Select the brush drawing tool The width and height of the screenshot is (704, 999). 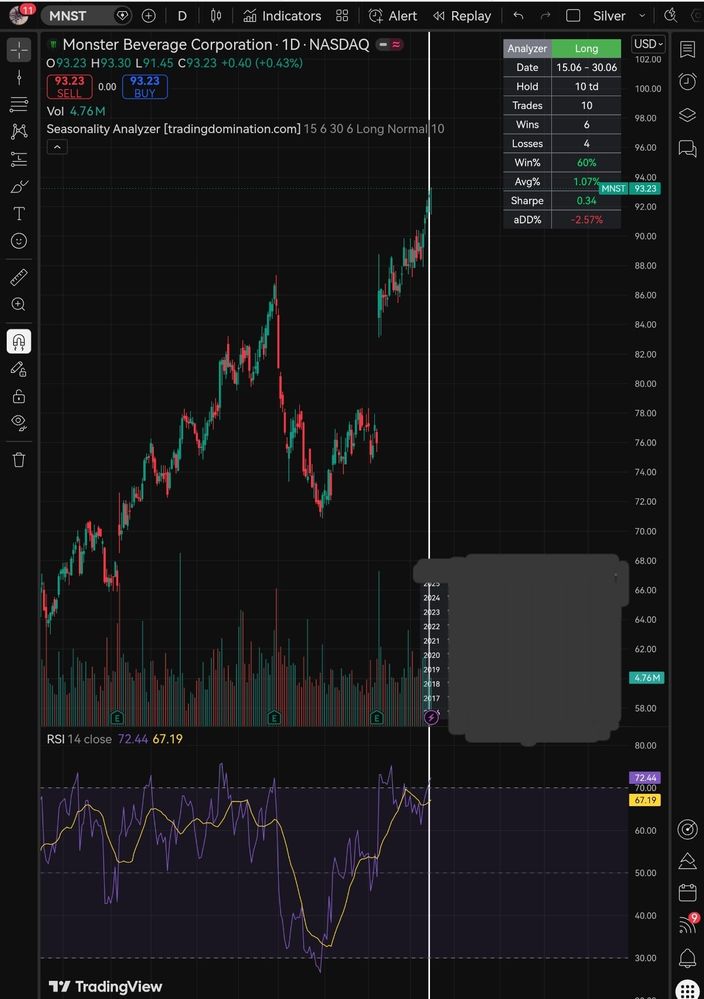click(19, 186)
